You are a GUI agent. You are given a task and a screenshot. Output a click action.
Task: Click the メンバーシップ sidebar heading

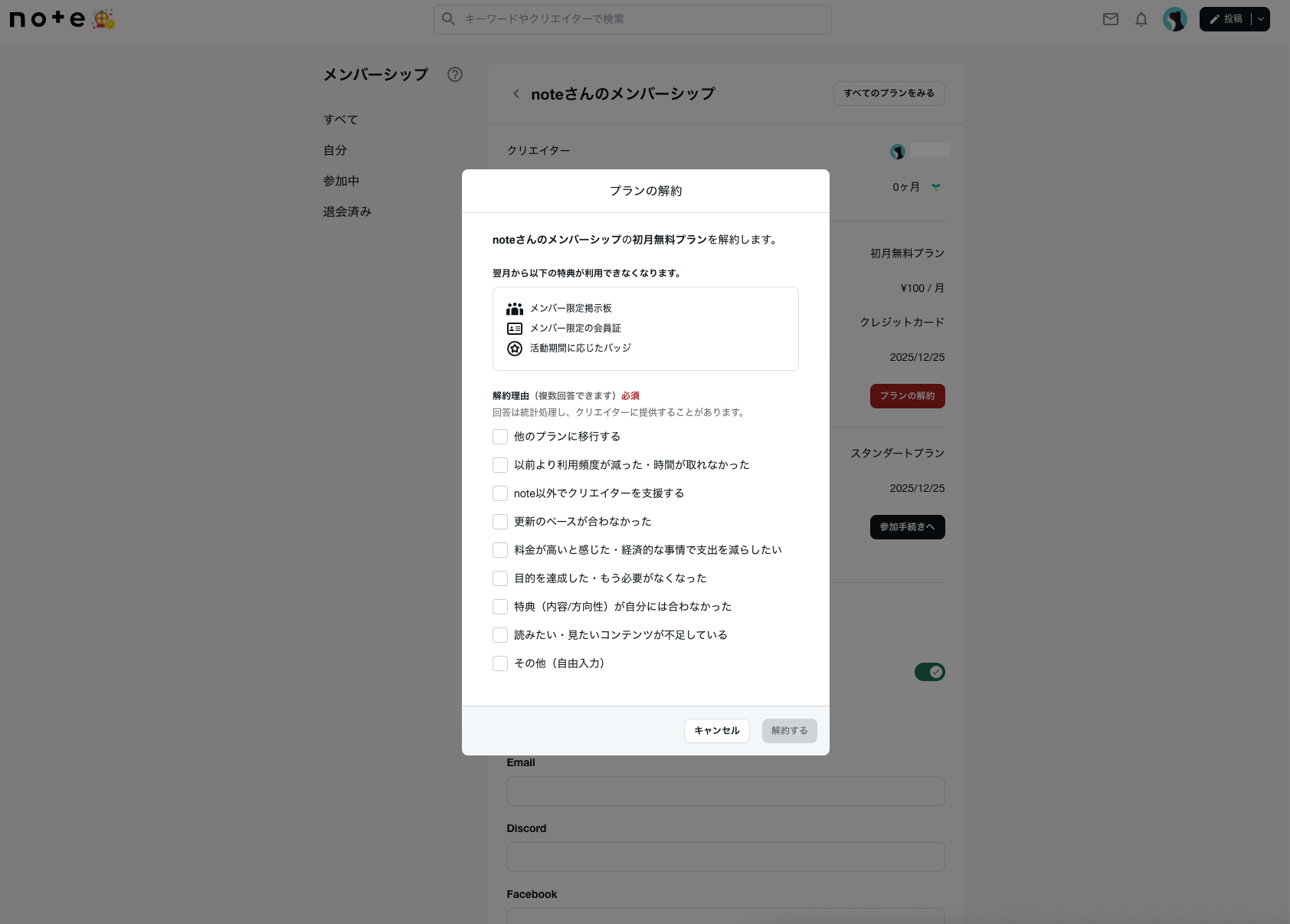click(375, 74)
